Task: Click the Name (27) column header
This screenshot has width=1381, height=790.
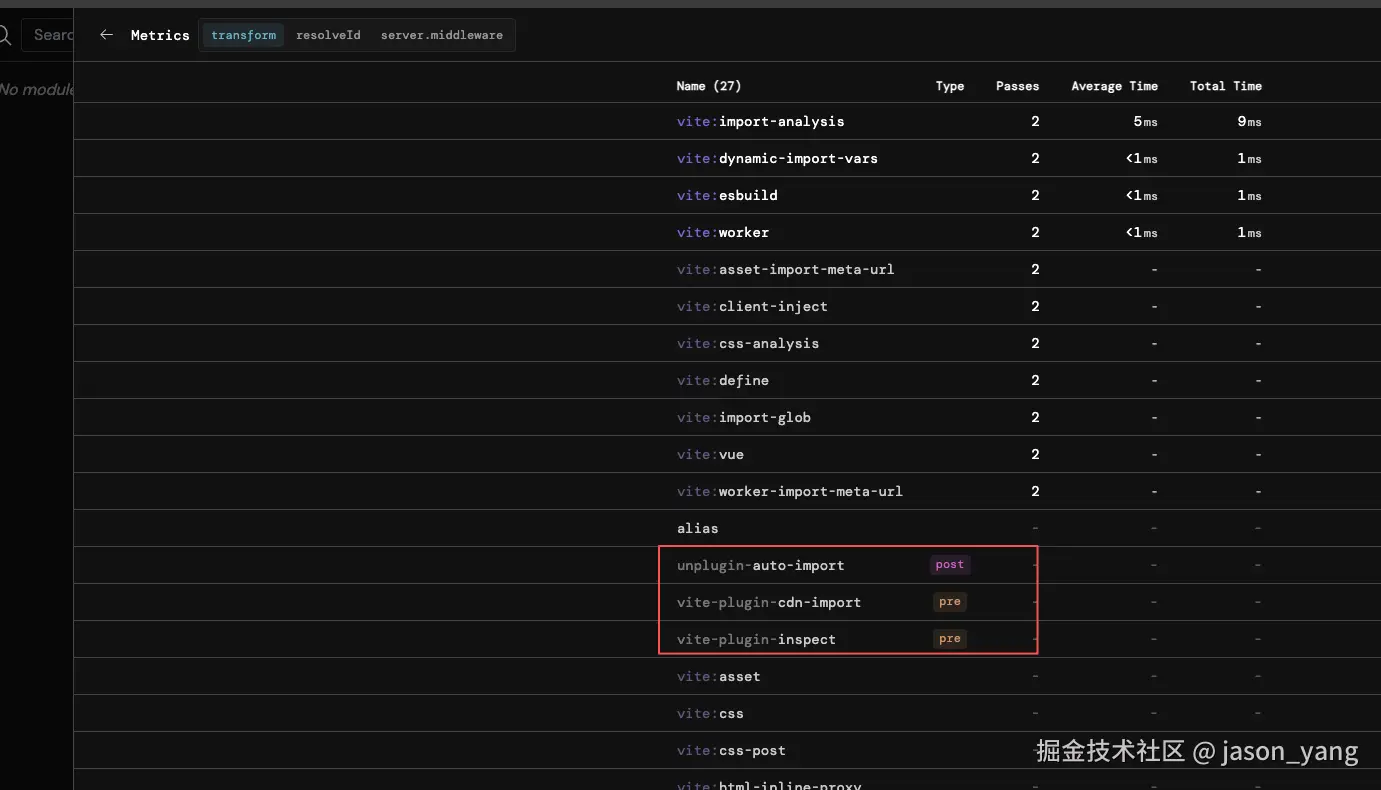Action: (x=709, y=86)
